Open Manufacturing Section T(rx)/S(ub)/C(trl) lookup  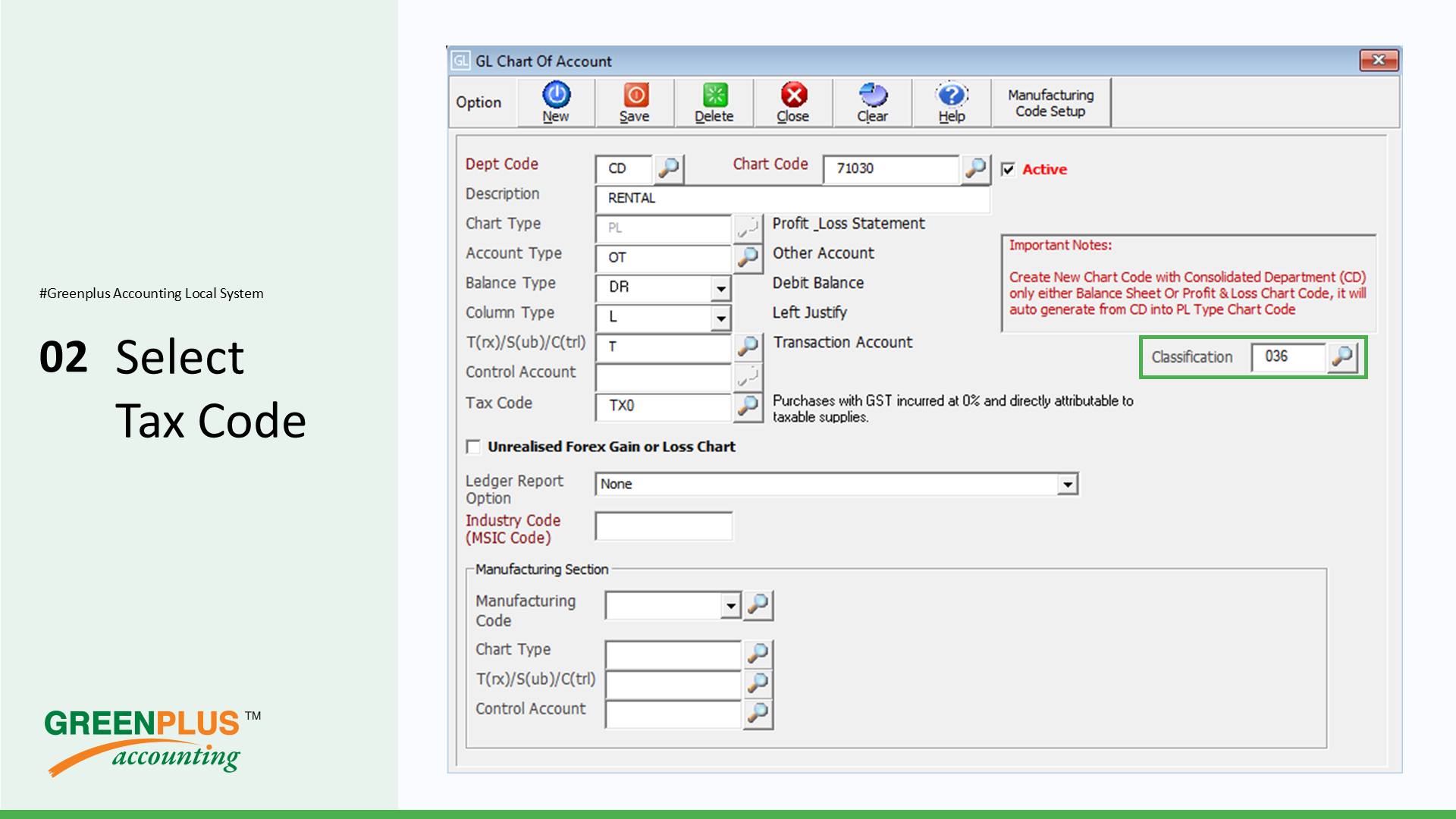click(x=758, y=682)
